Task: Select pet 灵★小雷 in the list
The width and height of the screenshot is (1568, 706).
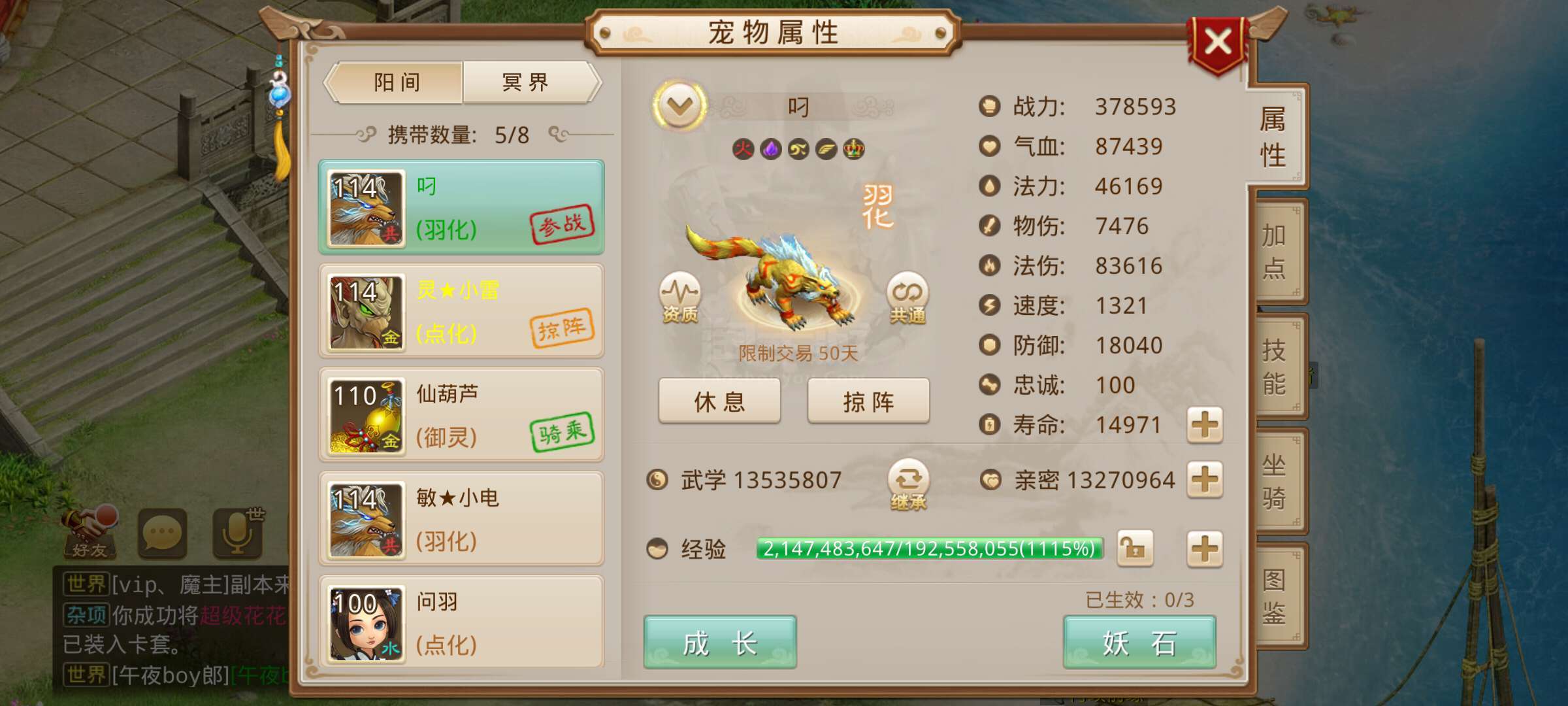Action: tap(461, 311)
